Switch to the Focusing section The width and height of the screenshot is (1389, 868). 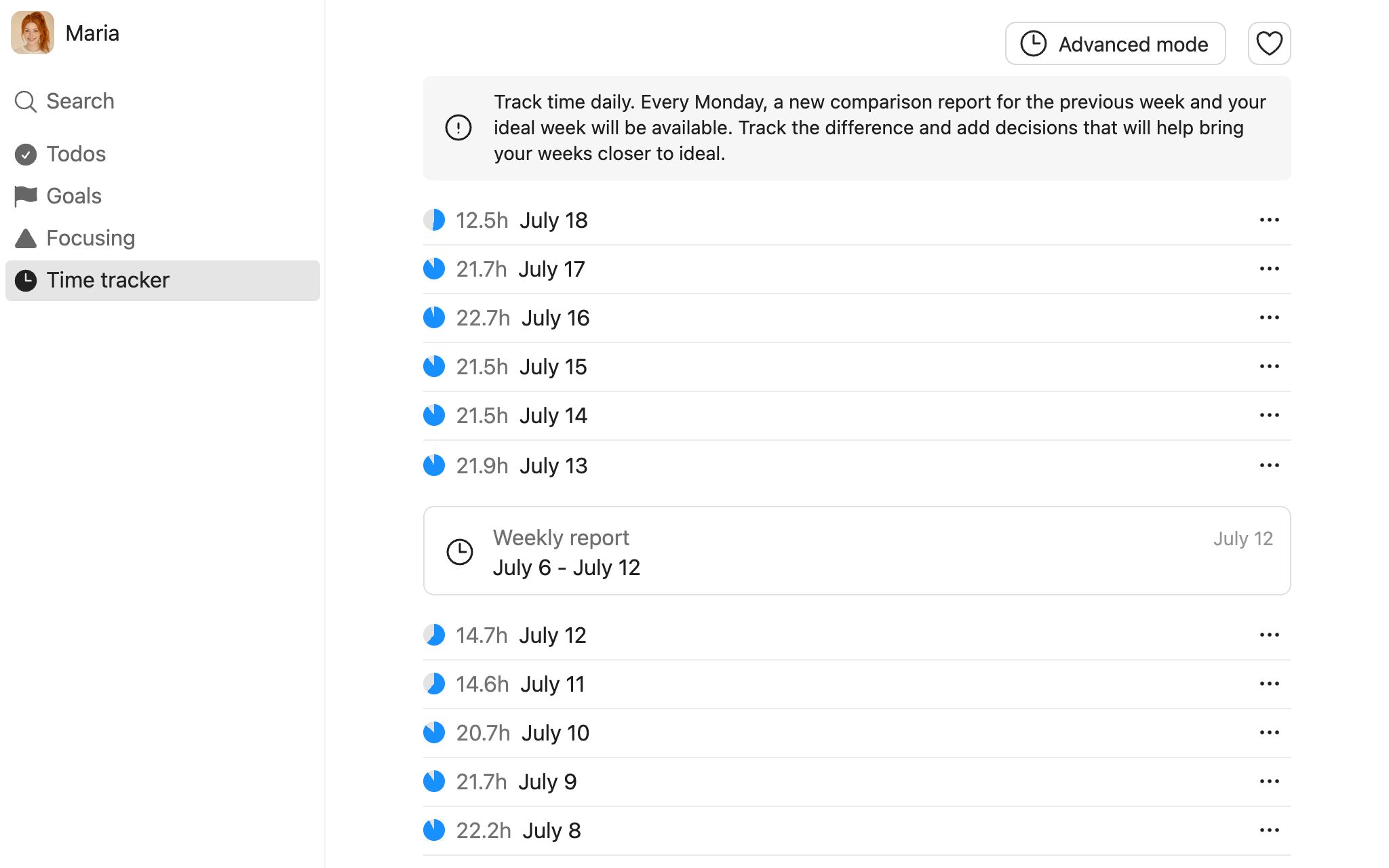coord(163,238)
